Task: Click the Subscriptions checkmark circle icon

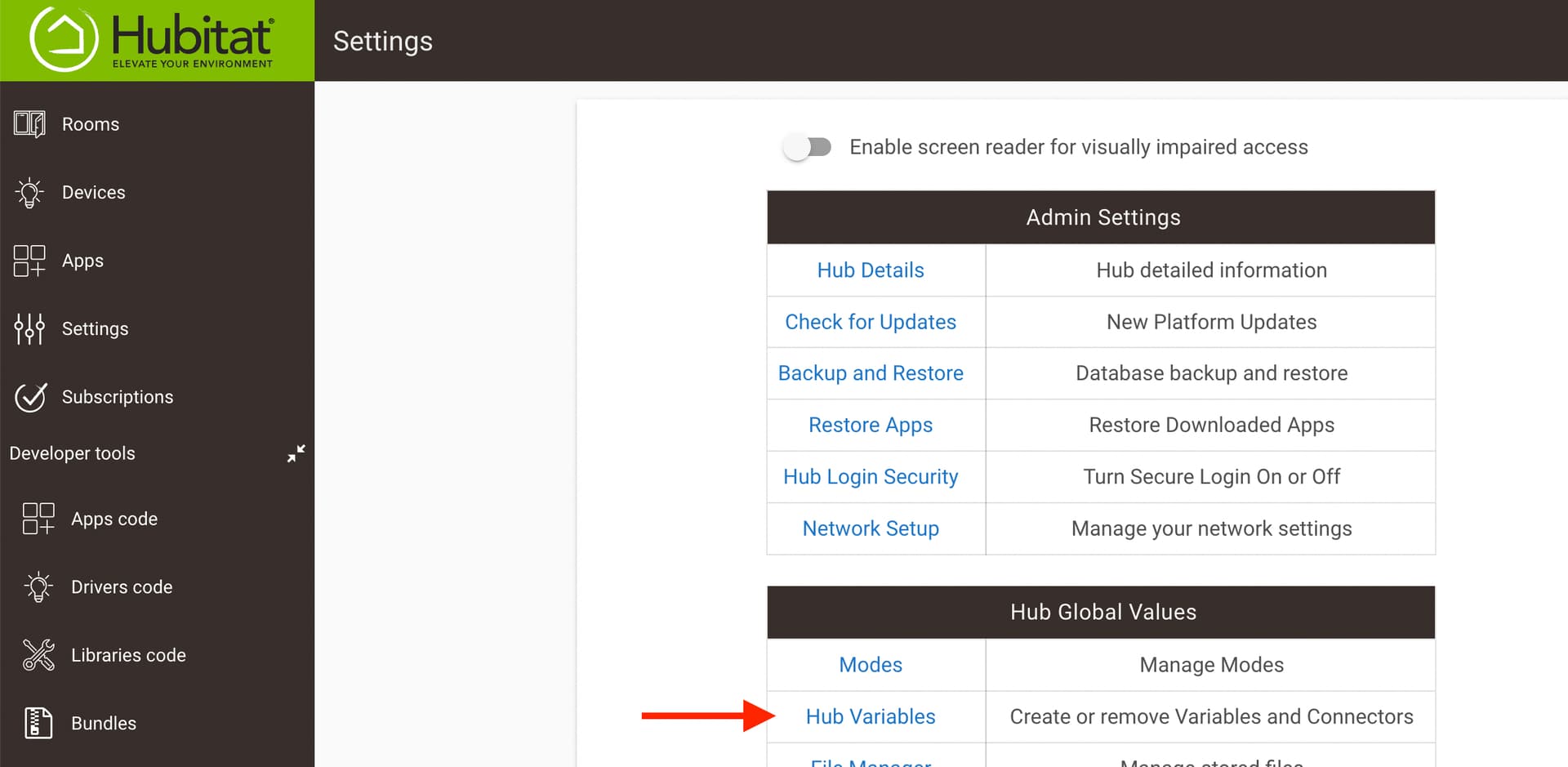Action: (x=30, y=397)
